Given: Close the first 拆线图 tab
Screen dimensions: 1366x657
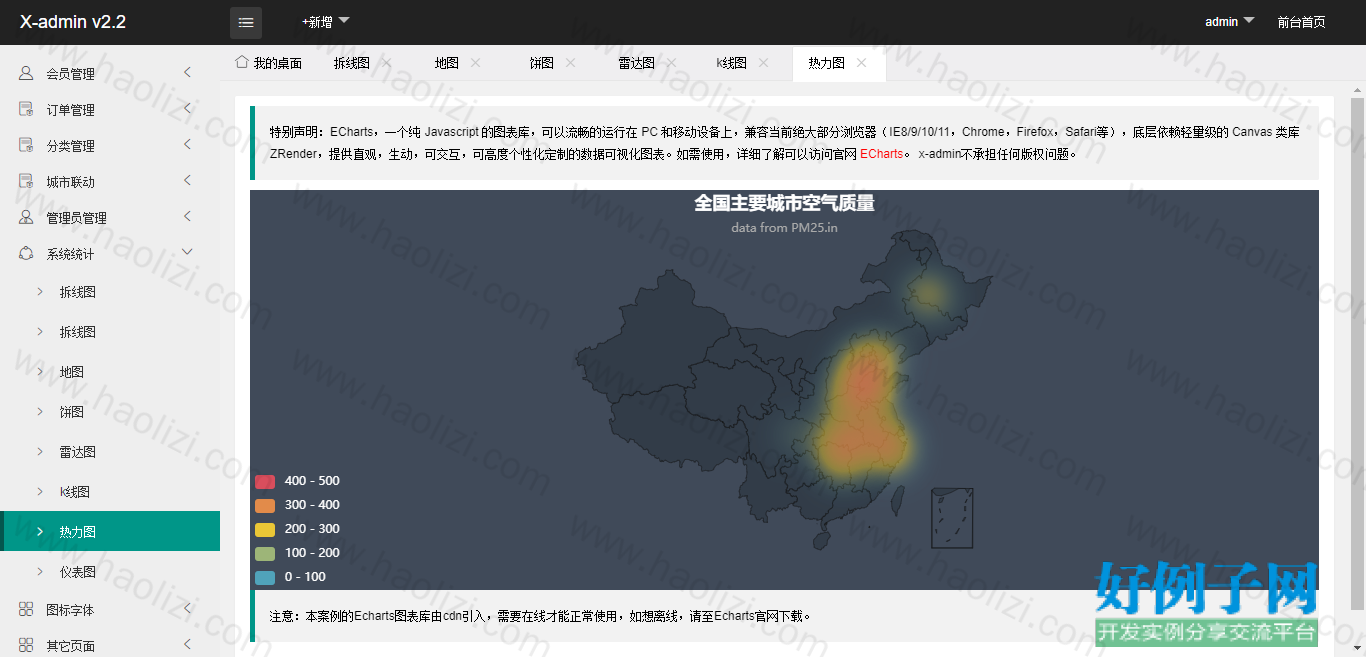Looking at the screenshot, I should point(386,62).
